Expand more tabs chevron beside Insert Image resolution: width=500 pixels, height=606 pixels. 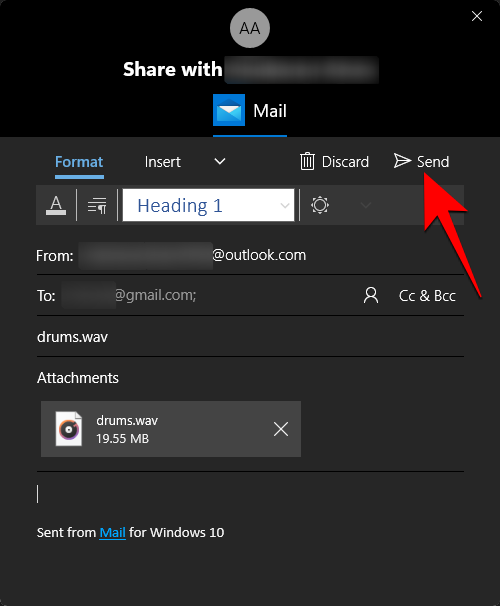220,162
